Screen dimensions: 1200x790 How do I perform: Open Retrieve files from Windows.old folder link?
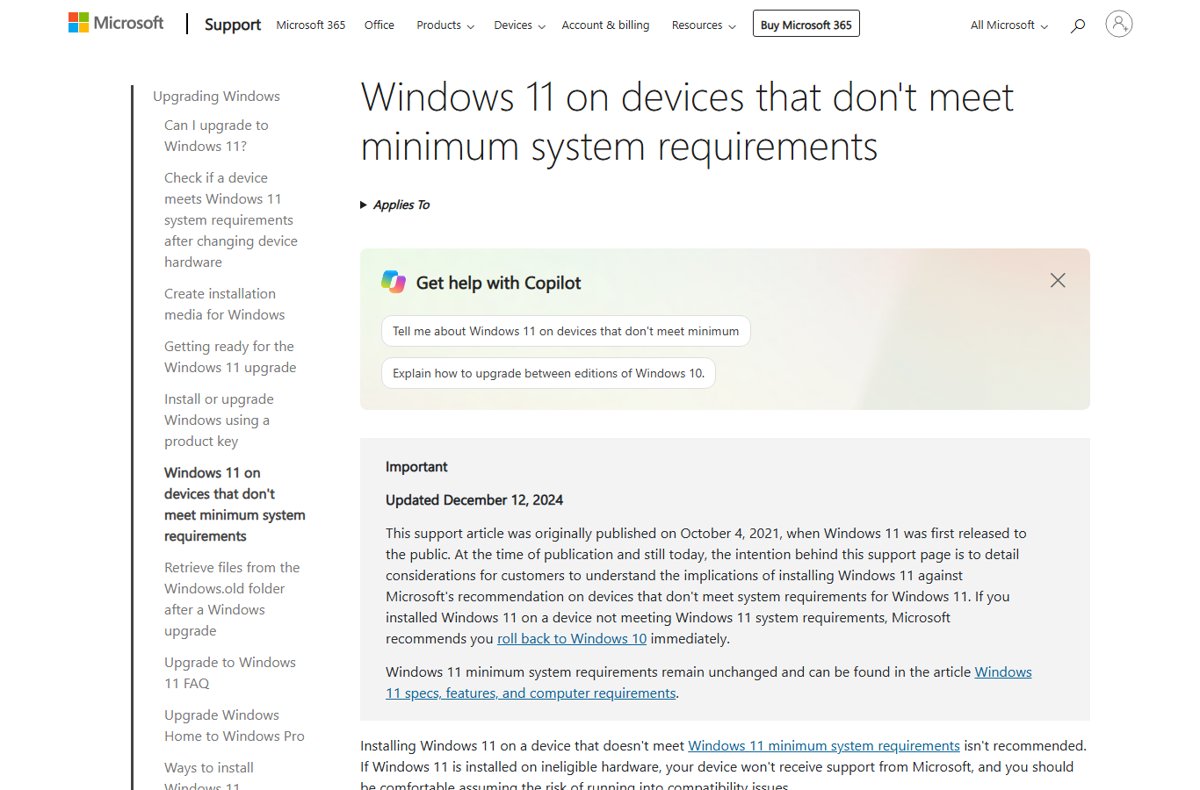click(232, 598)
